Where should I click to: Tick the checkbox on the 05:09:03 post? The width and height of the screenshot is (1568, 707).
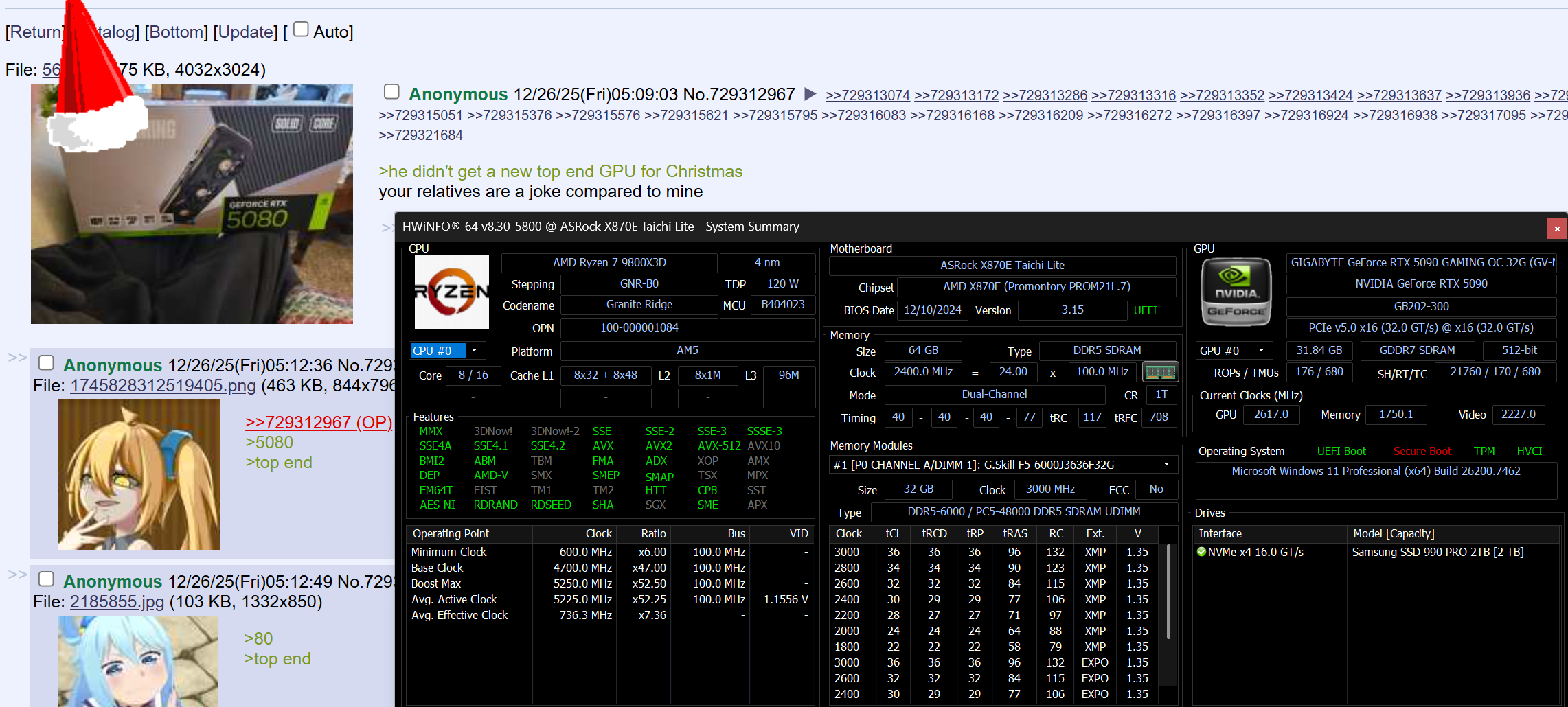(391, 92)
